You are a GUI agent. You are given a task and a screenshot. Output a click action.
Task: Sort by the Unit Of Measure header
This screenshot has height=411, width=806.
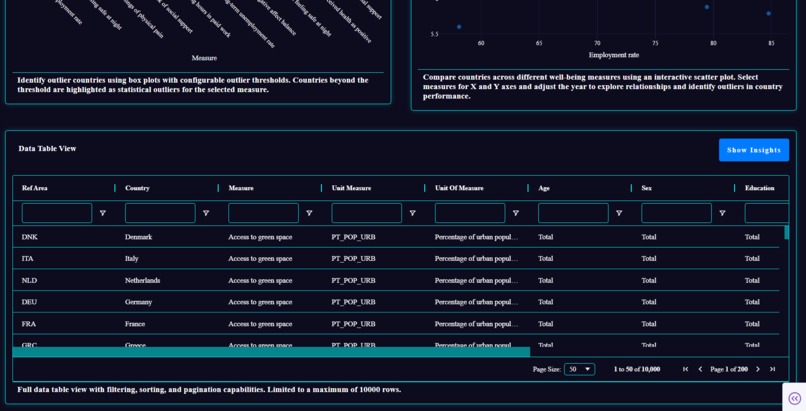pyautogui.click(x=459, y=188)
